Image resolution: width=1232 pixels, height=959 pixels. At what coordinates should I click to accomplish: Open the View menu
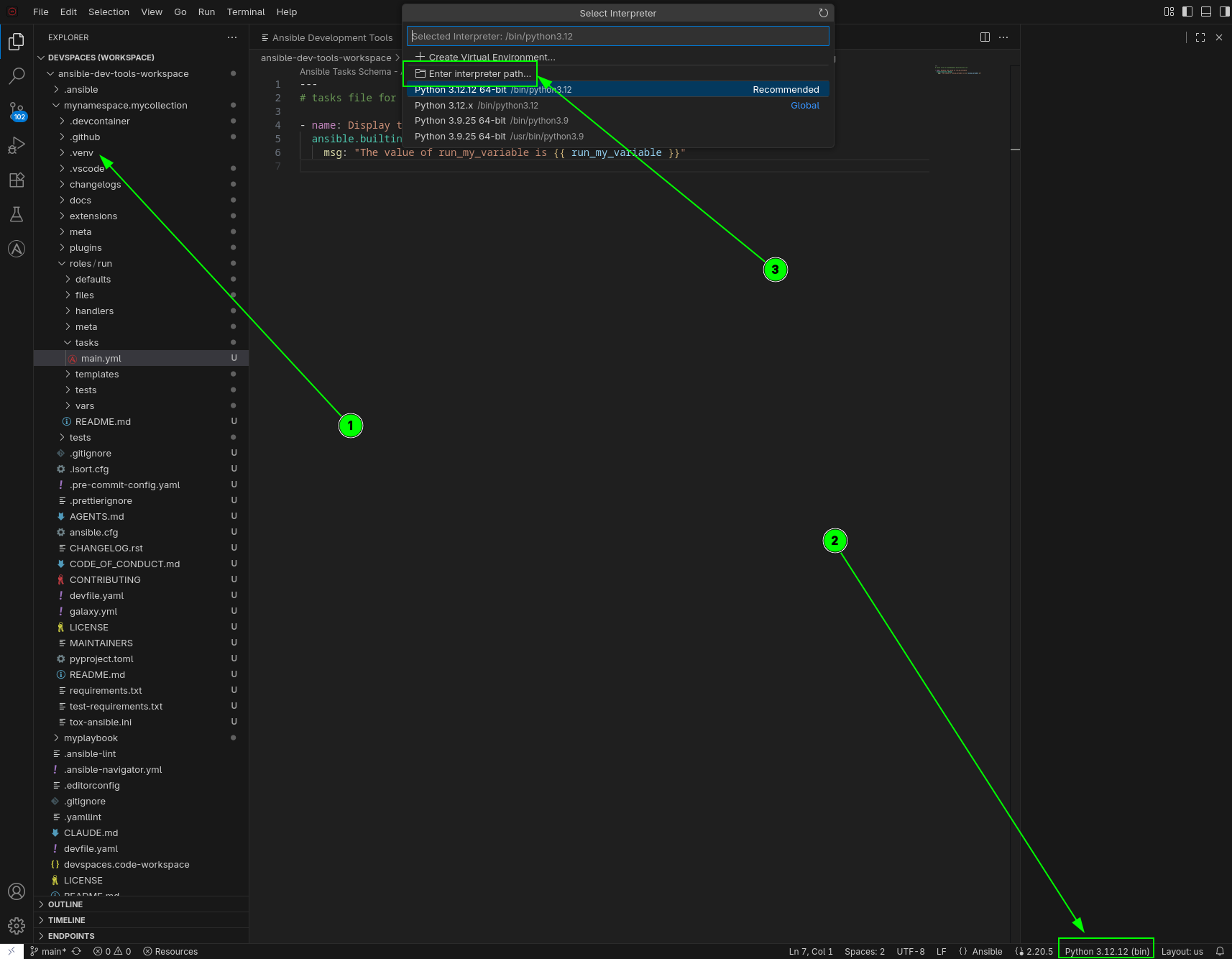pos(152,12)
